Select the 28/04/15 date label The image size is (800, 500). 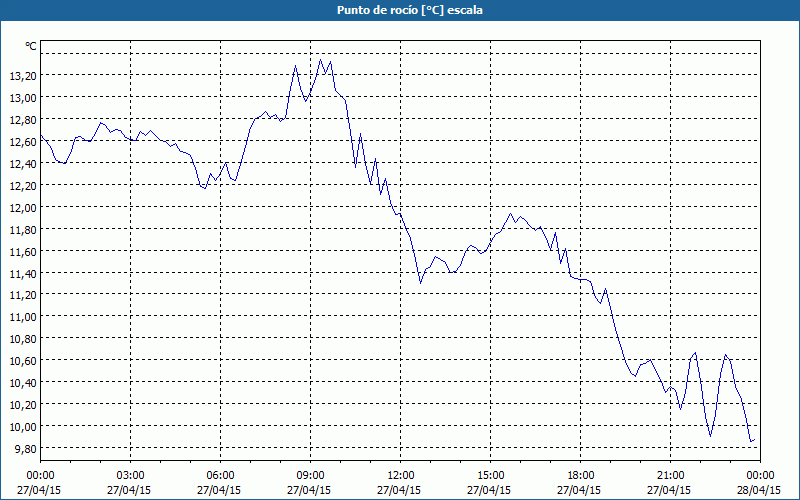[x=760, y=490]
